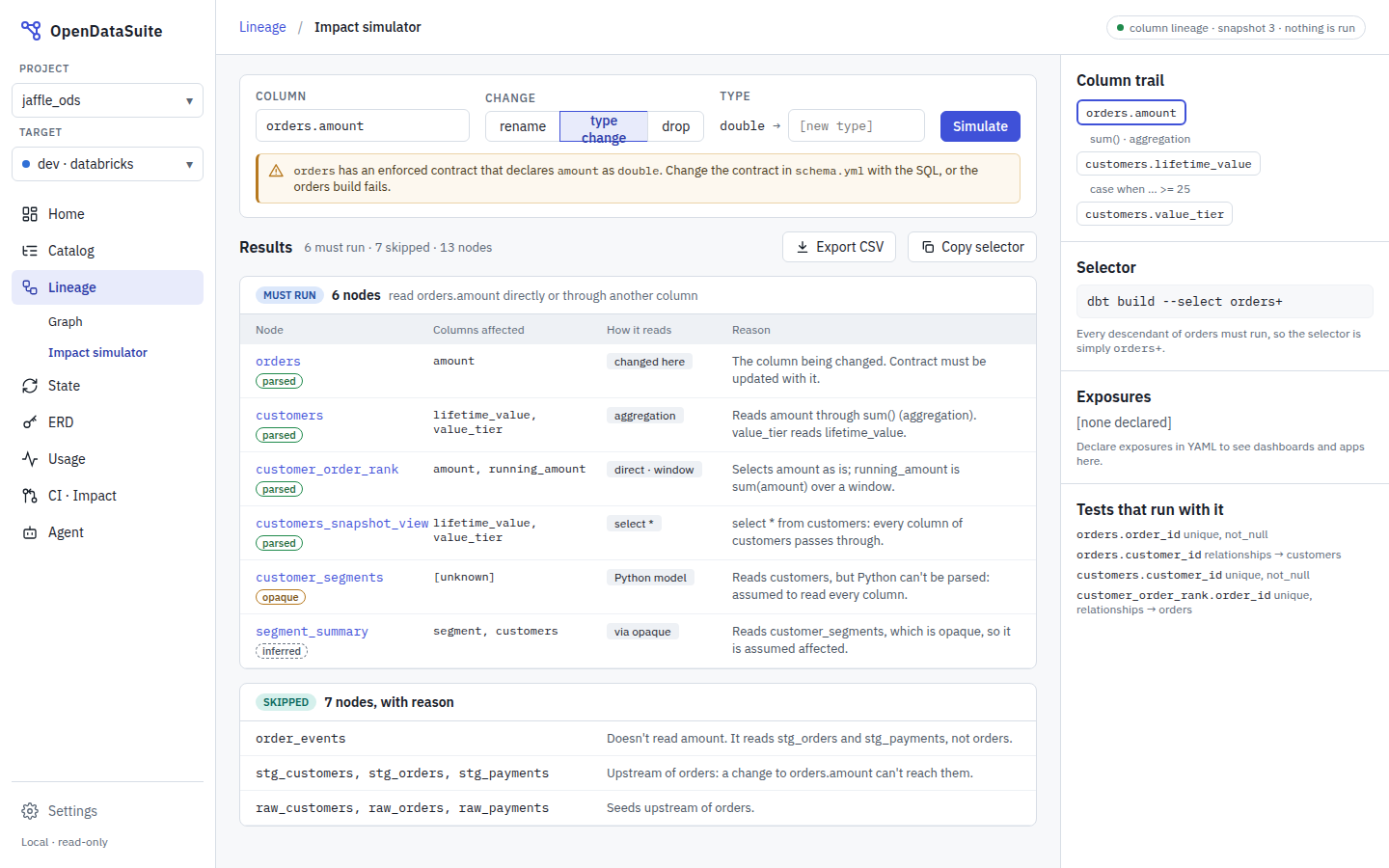1389x868 pixels.
Task: Open the jaffle_ods project dropdown
Action: 107,100
